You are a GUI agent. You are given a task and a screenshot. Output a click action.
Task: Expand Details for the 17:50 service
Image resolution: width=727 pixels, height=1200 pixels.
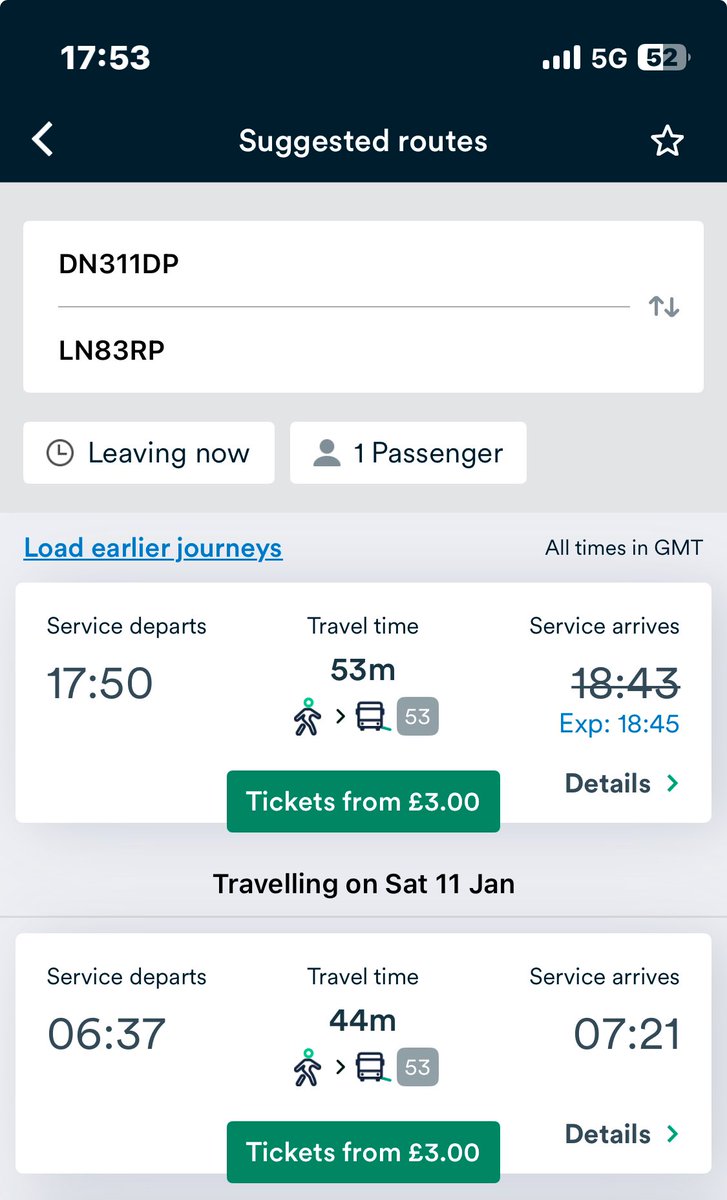click(622, 784)
